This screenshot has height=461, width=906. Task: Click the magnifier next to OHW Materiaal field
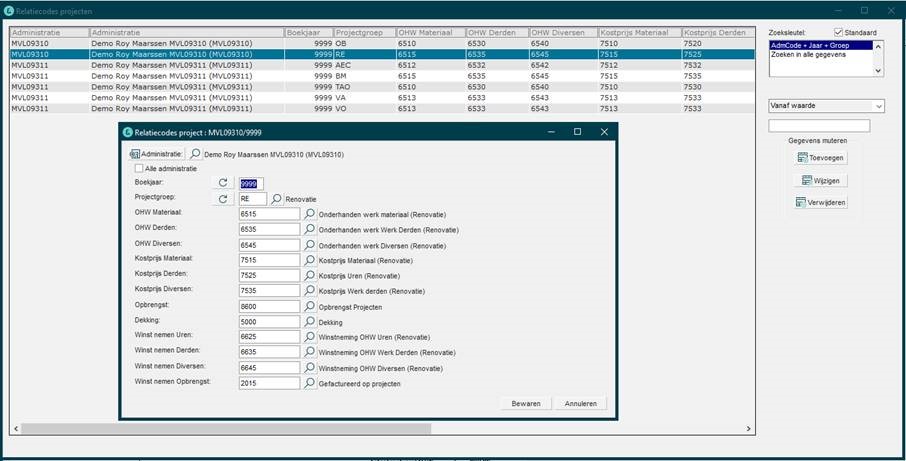tap(310, 214)
